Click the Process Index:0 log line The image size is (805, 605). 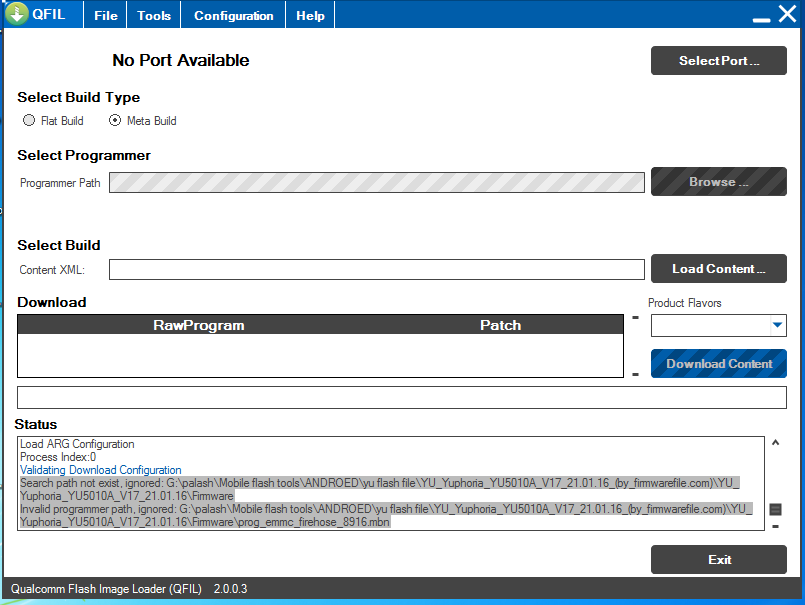click(58, 457)
